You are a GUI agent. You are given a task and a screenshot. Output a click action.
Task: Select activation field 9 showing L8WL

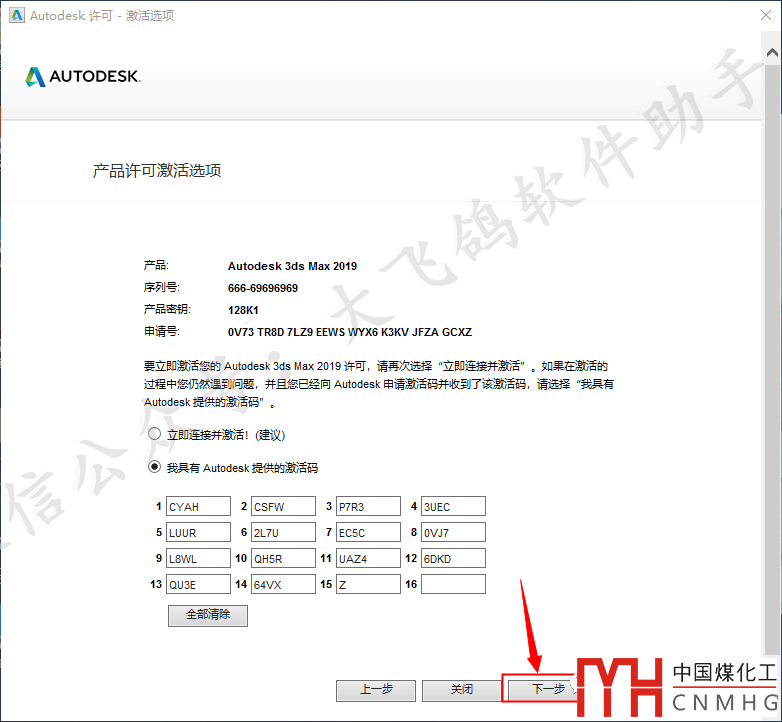tap(198, 559)
